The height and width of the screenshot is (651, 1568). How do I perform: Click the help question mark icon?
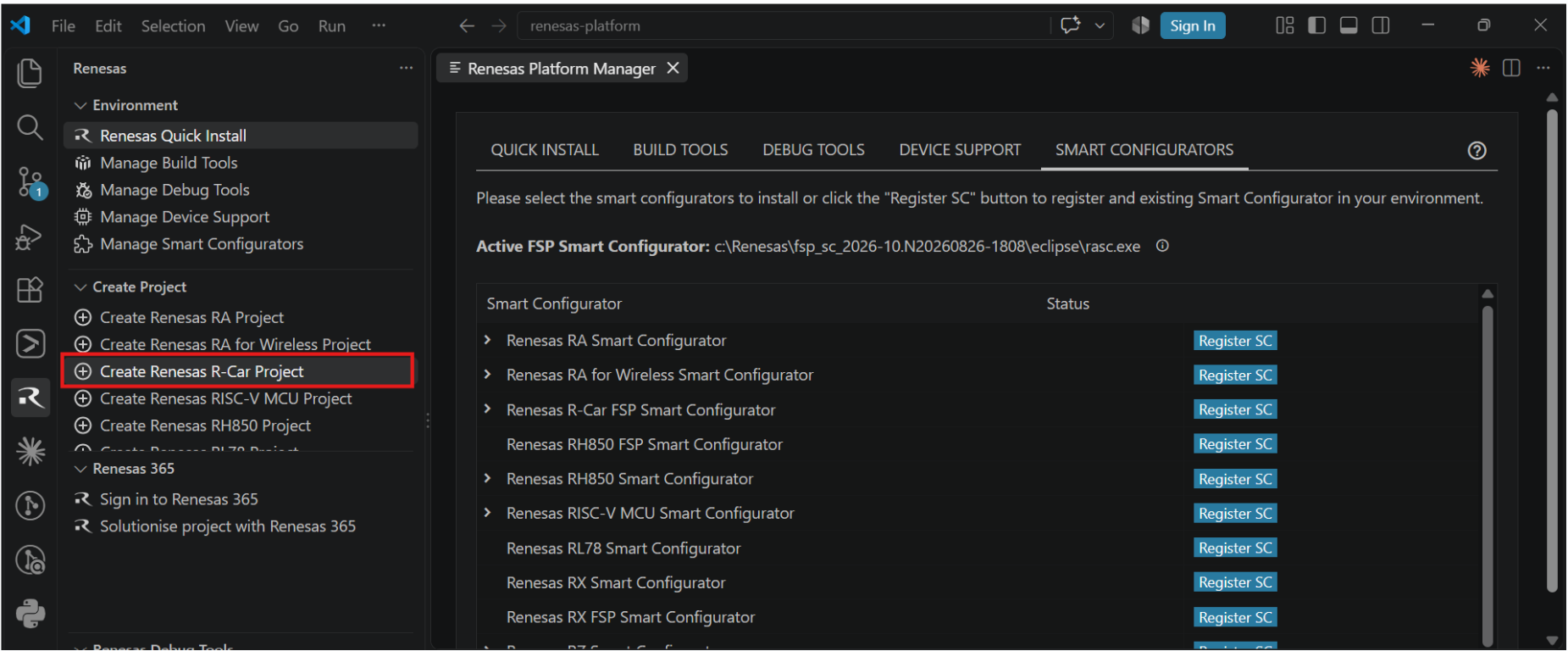pos(1477,150)
